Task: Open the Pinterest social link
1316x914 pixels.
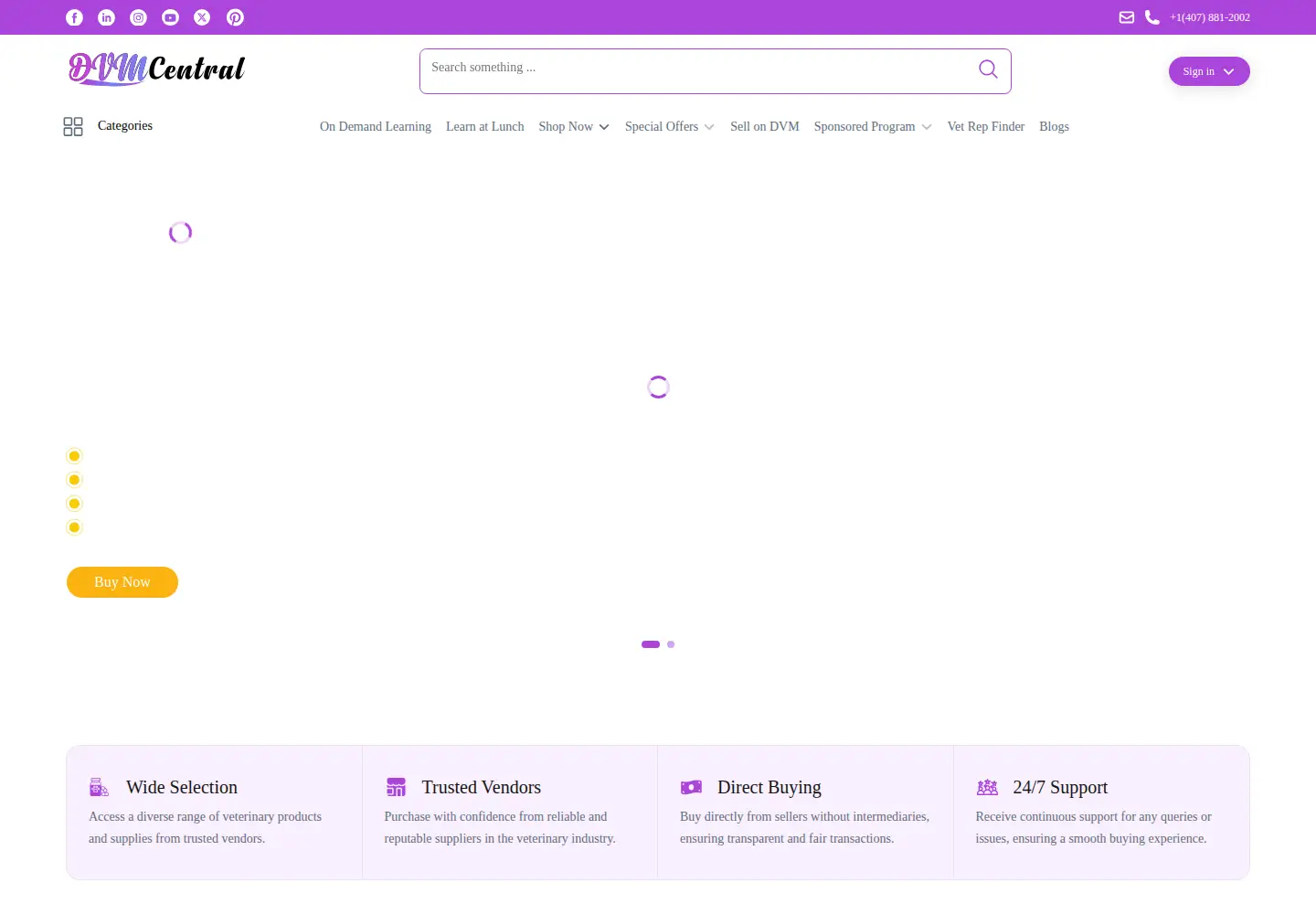Action: coord(235,17)
